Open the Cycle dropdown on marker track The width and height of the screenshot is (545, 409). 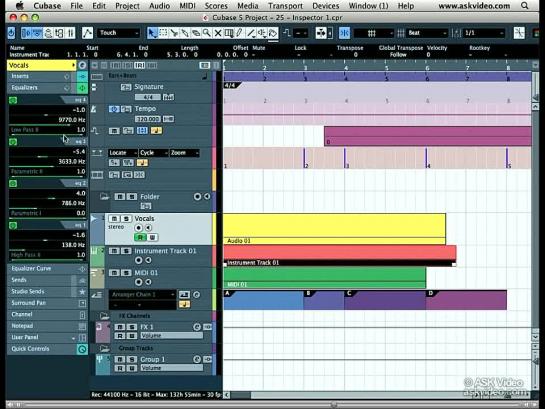(x=154, y=153)
